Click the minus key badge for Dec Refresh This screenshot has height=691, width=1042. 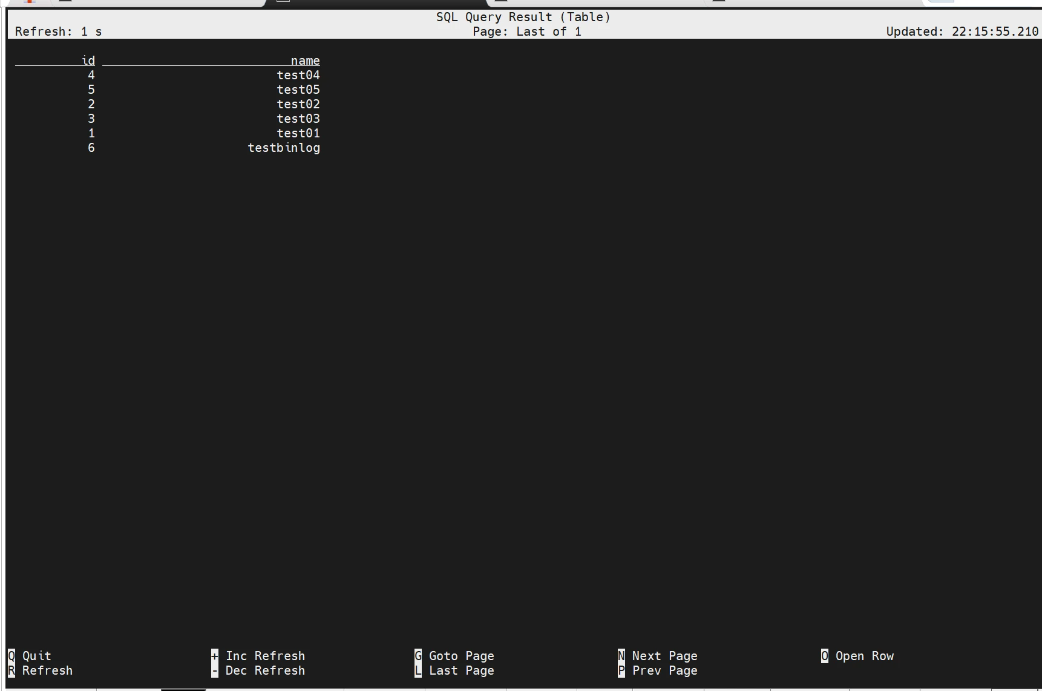pos(215,671)
